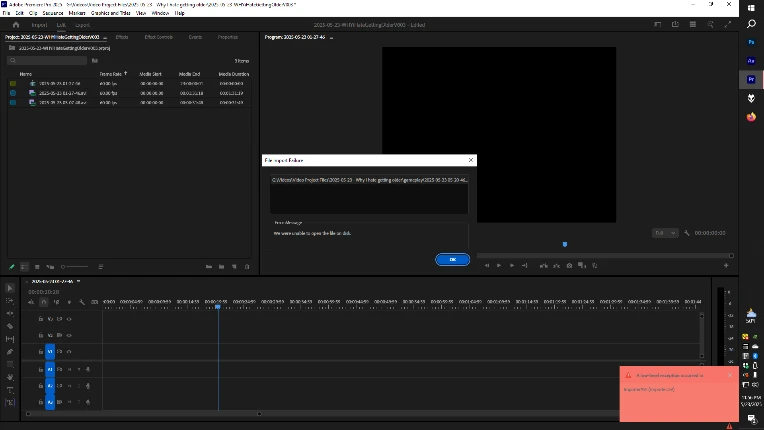Select the Pen tool
The height and width of the screenshot is (430, 764).
tap(10, 352)
